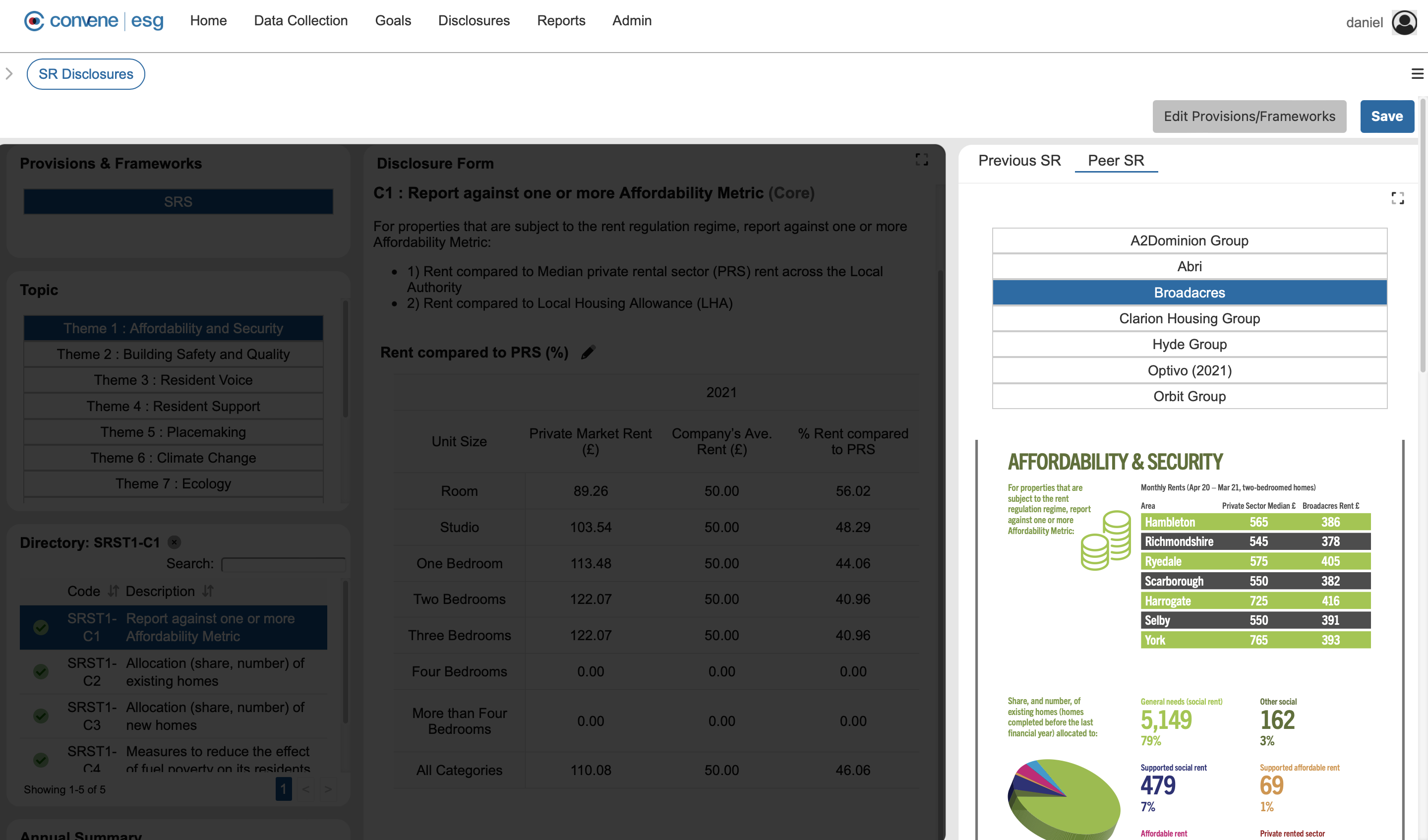This screenshot has width=1428, height=840.
Task: Click the user account icon for daniel
Action: coord(1404,21)
